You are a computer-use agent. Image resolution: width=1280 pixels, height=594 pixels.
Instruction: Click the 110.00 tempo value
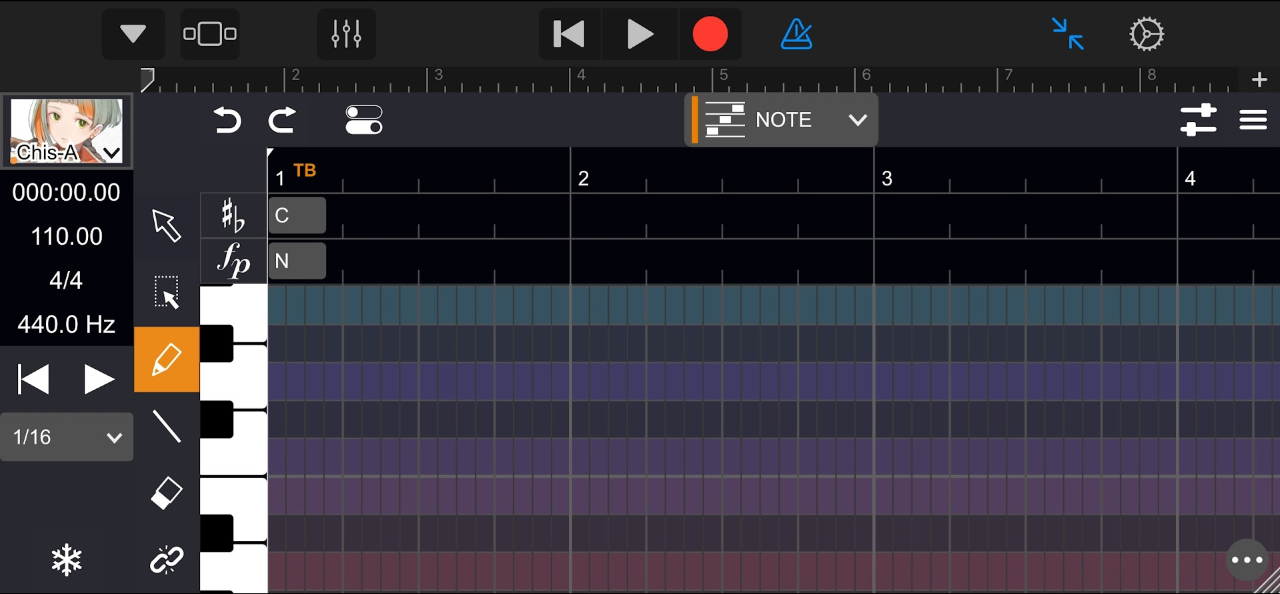67,237
